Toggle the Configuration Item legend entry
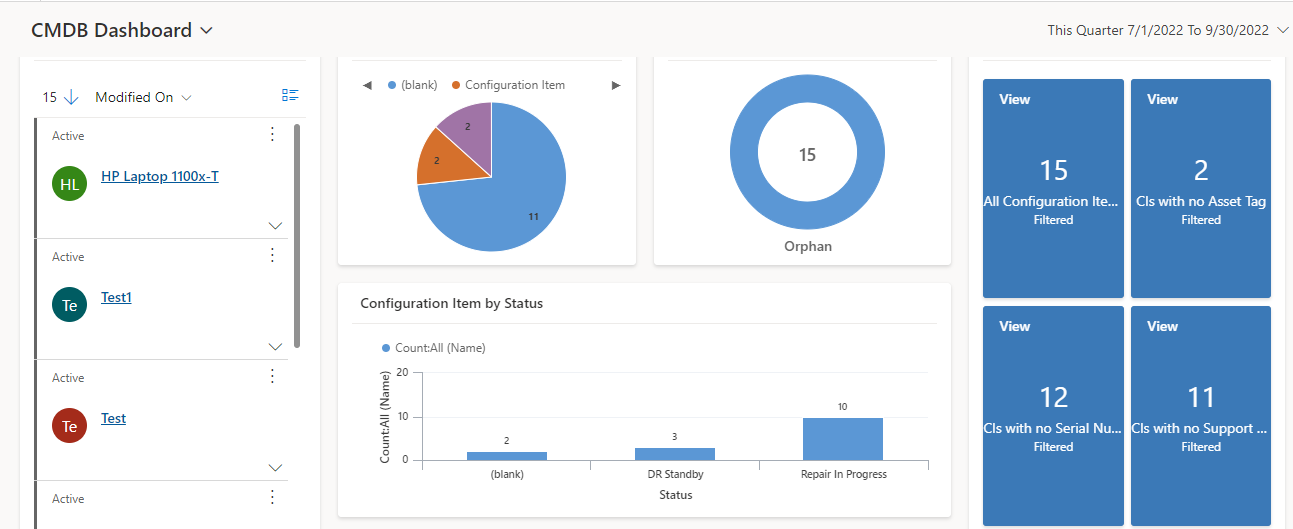The image size is (1293, 529). tap(508, 85)
